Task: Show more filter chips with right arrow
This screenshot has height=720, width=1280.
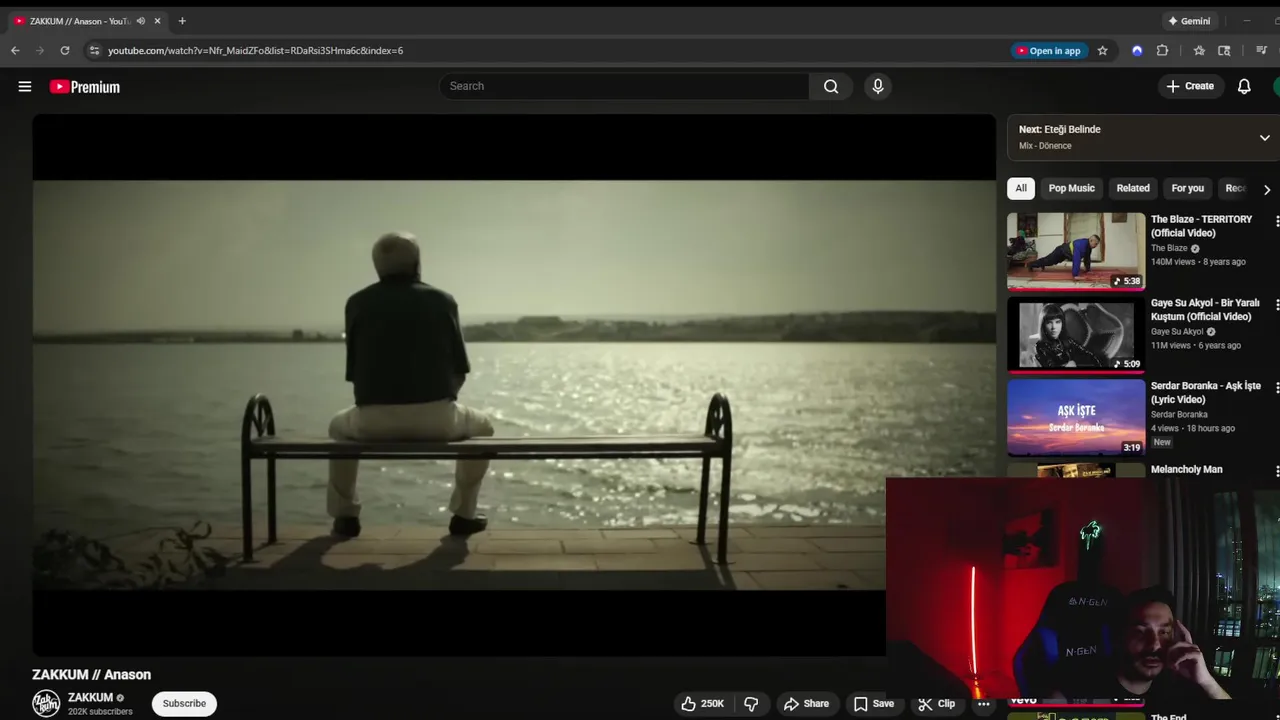Action: pyautogui.click(x=1267, y=189)
